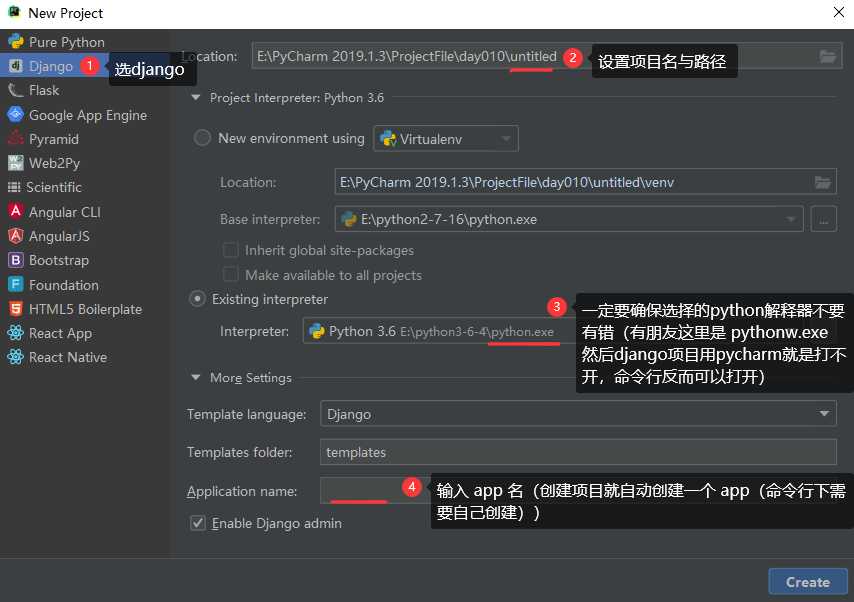Click the Create button
This screenshot has width=854, height=602.
(808, 582)
